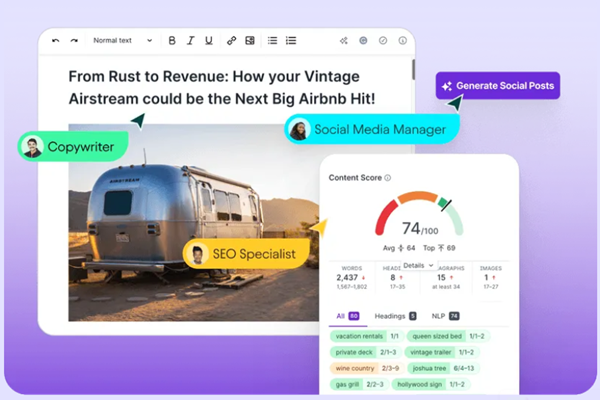Click the circled slash toolbar icon
The height and width of the screenshot is (400, 600).
383,41
